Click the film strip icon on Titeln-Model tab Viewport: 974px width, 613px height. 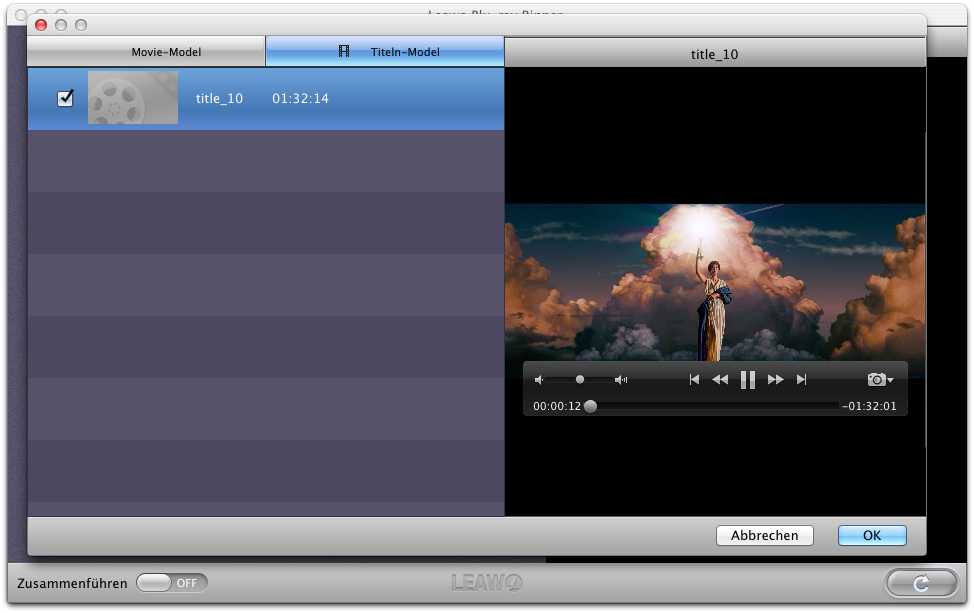[344, 51]
